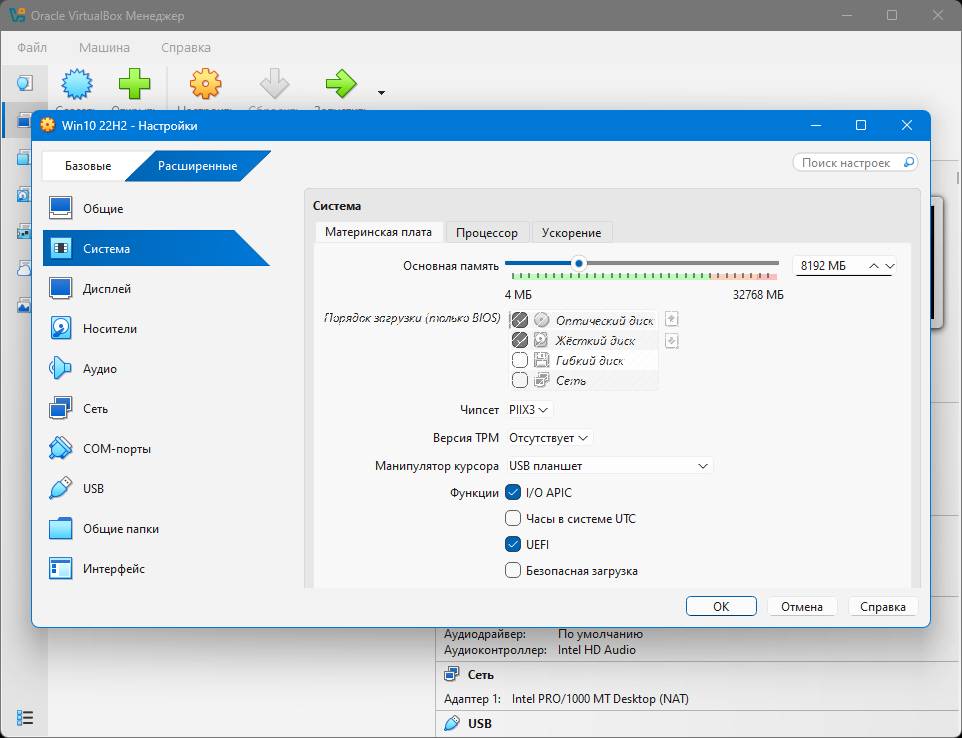Viewport: 962px width, 738px height.
Task: Open the Общие папки settings category
Action: [x=156, y=529]
